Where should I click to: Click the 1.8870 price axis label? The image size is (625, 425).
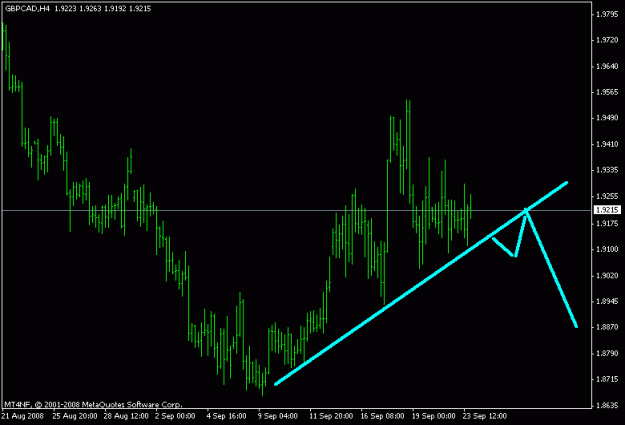click(607, 327)
